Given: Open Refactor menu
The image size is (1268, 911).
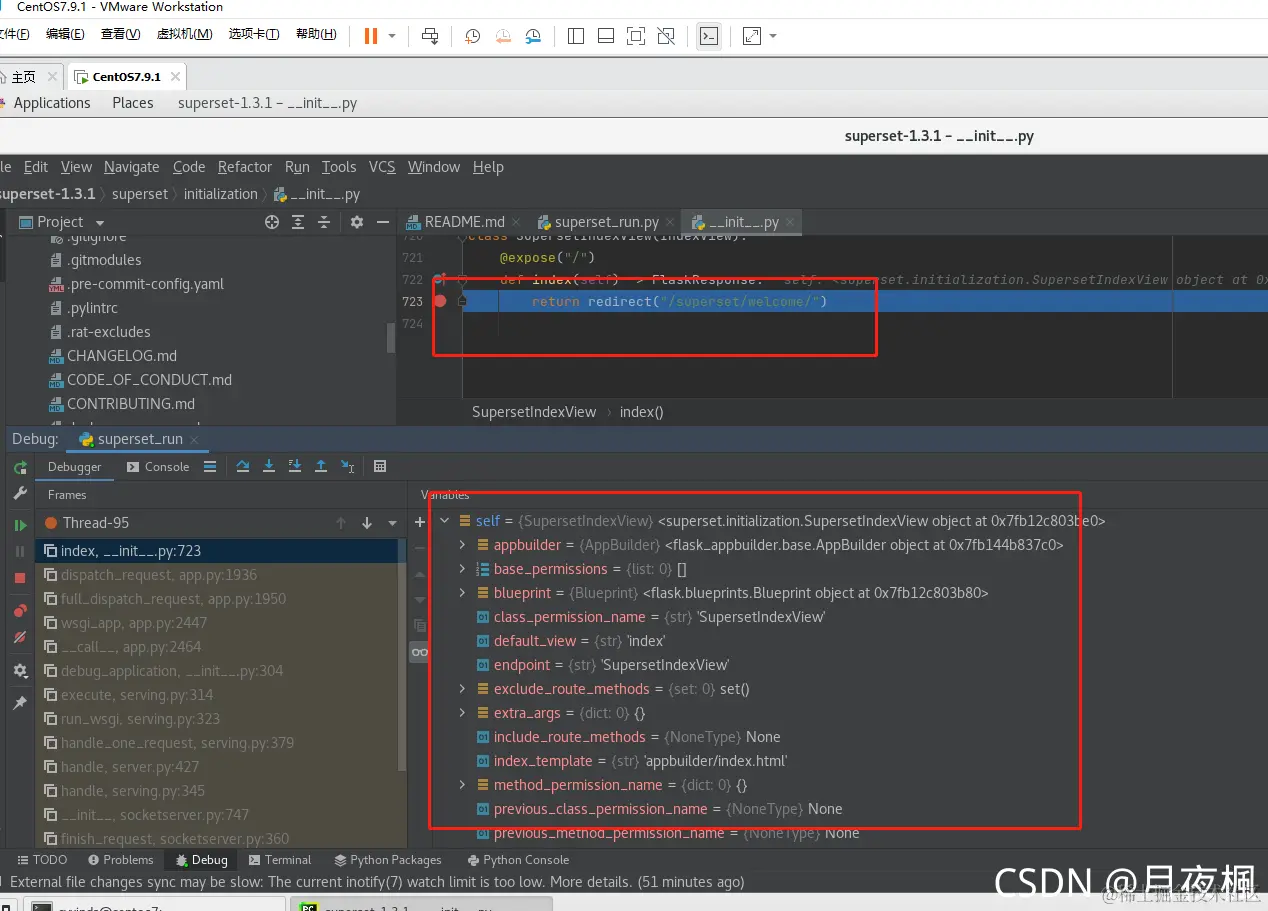Looking at the screenshot, I should point(245,167).
